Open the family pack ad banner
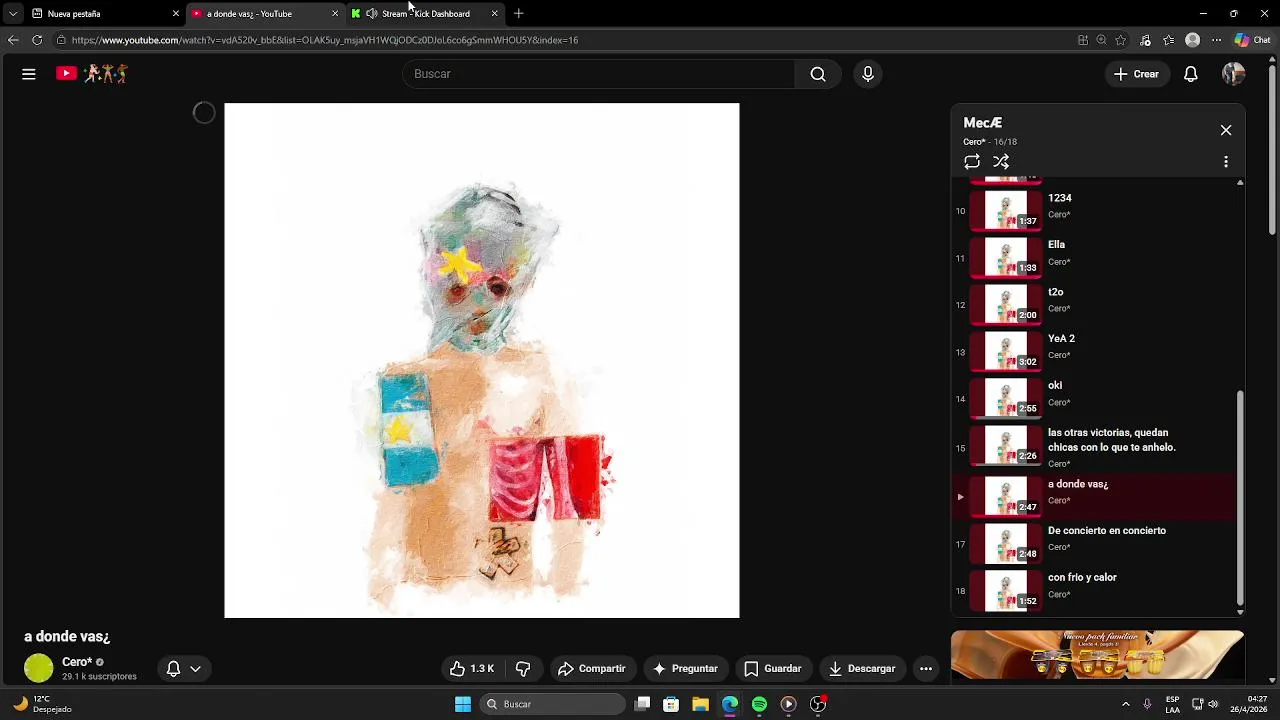Screen dimensions: 1280x720 click(x=1097, y=655)
